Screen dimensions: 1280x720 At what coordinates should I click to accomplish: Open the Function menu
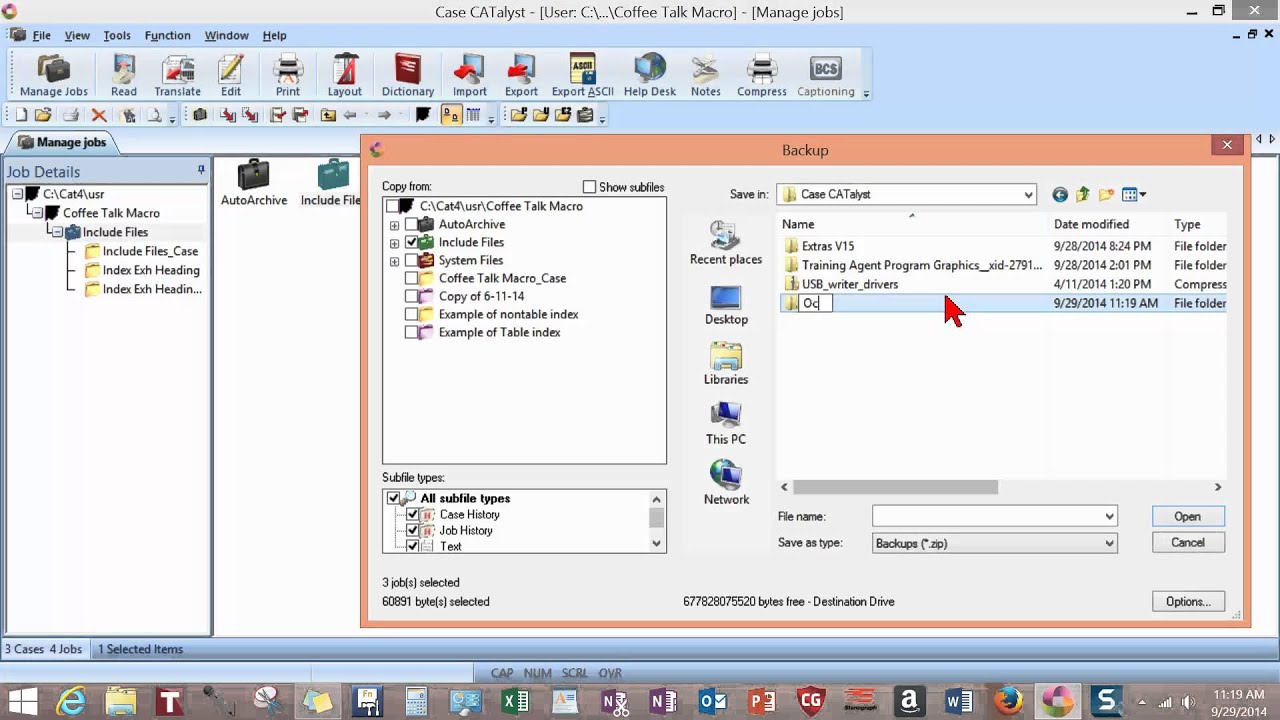[x=167, y=35]
